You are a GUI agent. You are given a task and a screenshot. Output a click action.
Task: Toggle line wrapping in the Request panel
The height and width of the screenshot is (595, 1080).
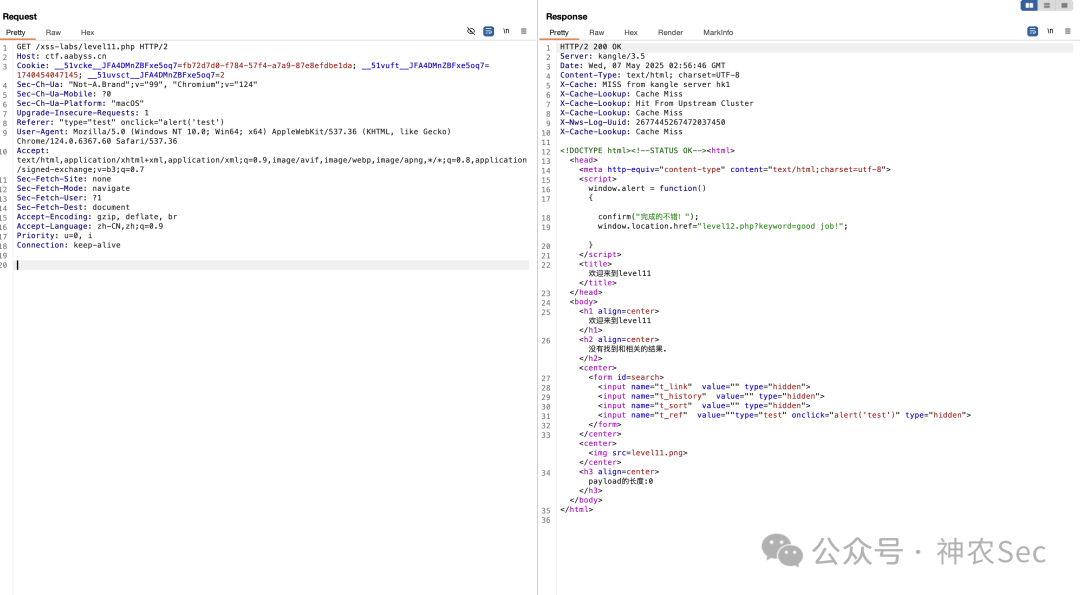488,31
